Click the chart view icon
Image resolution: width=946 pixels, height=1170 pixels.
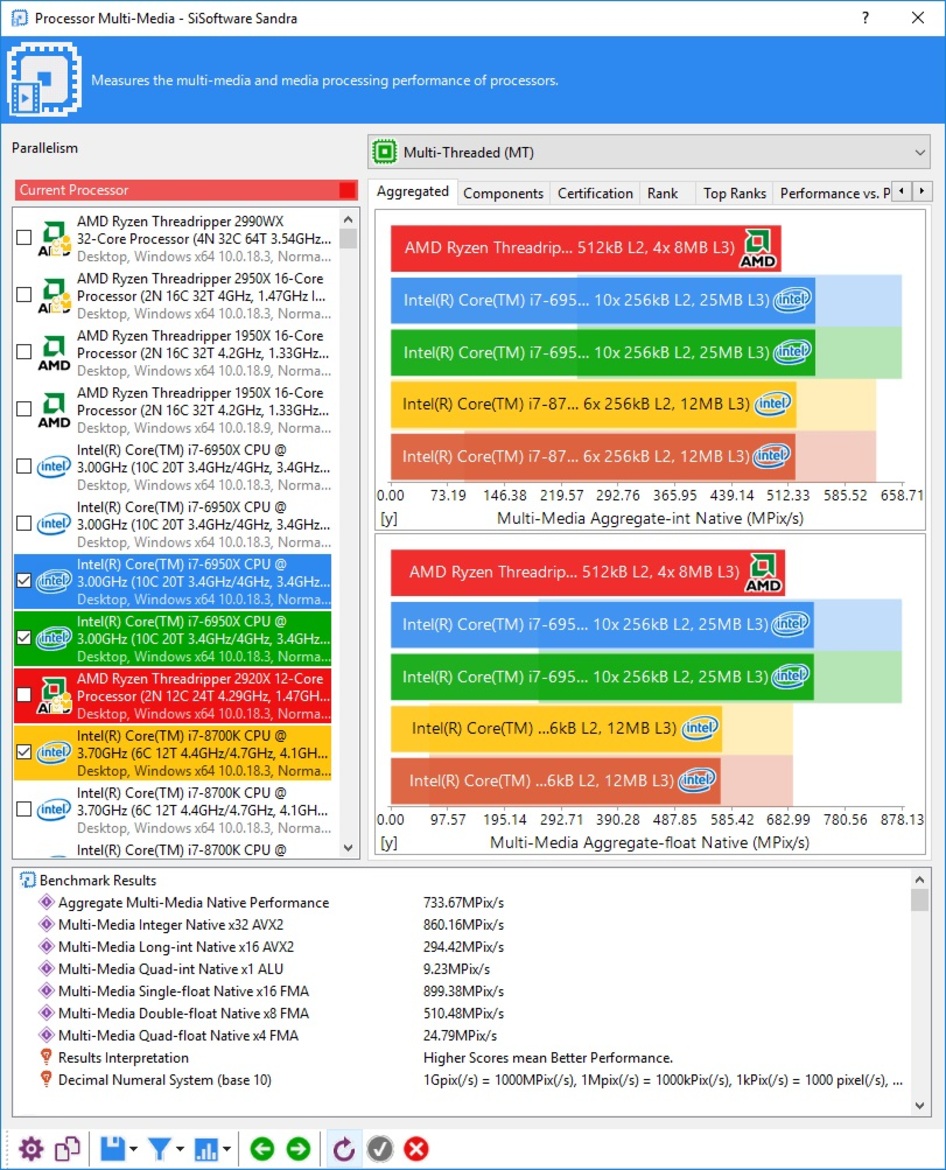206,1148
